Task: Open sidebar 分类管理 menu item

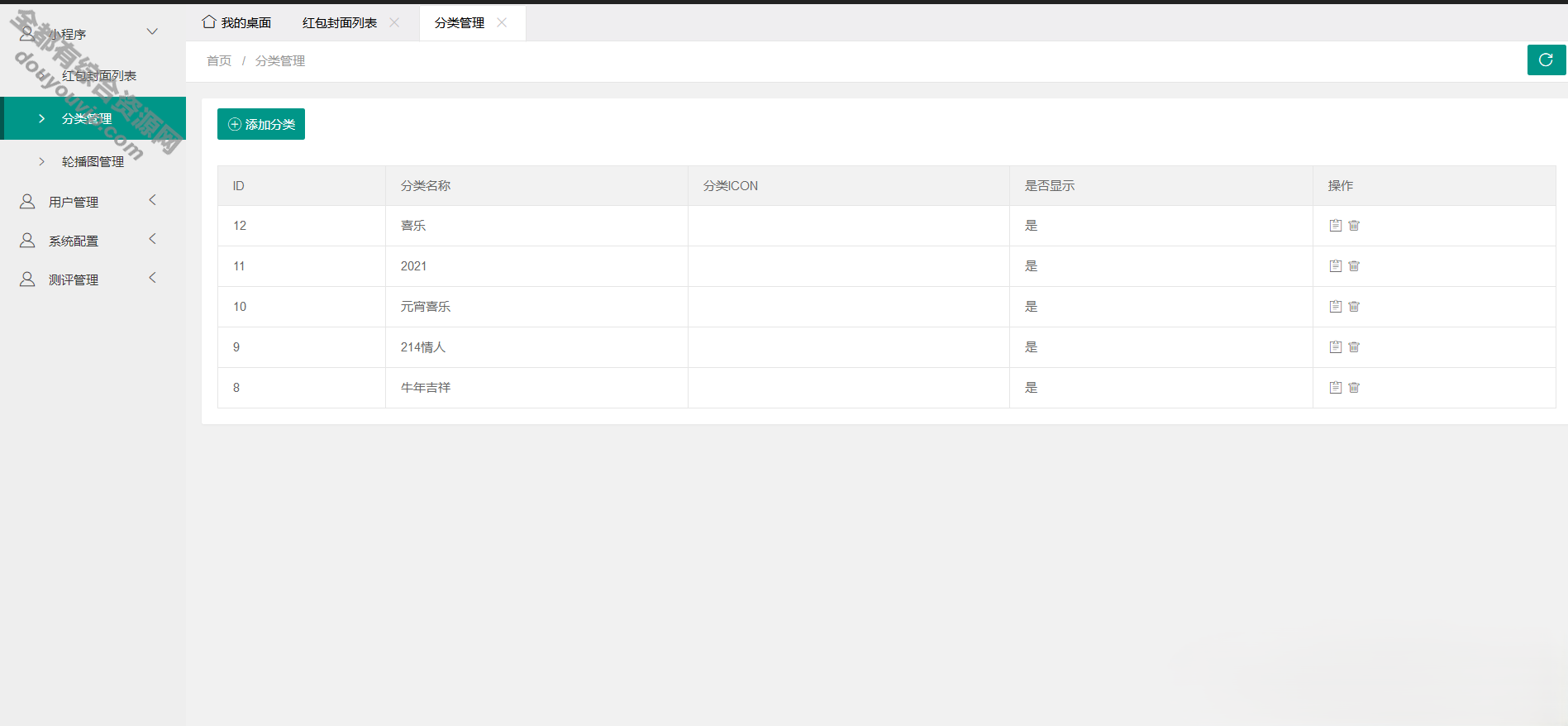Action: pos(93,118)
